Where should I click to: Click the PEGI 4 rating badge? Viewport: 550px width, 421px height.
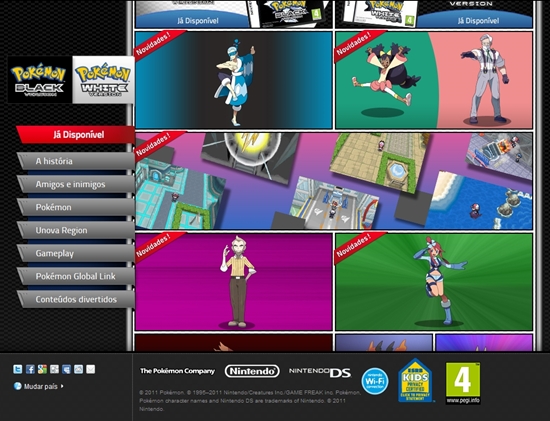click(x=463, y=383)
